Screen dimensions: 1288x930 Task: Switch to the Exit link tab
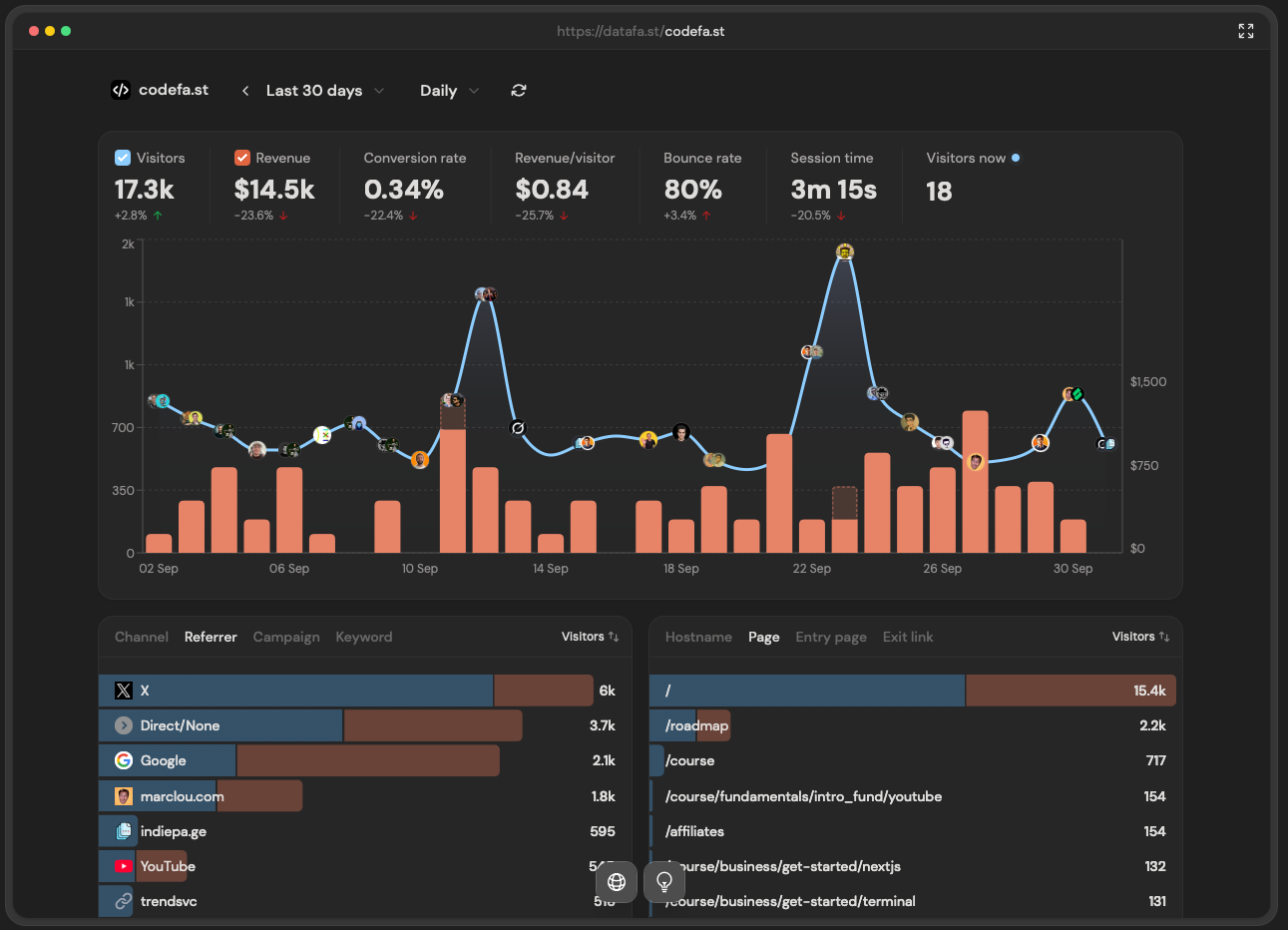coord(908,637)
